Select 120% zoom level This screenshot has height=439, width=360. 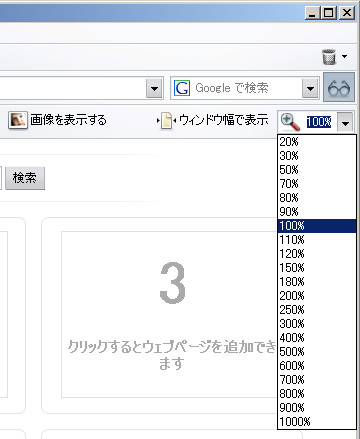[317, 254]
